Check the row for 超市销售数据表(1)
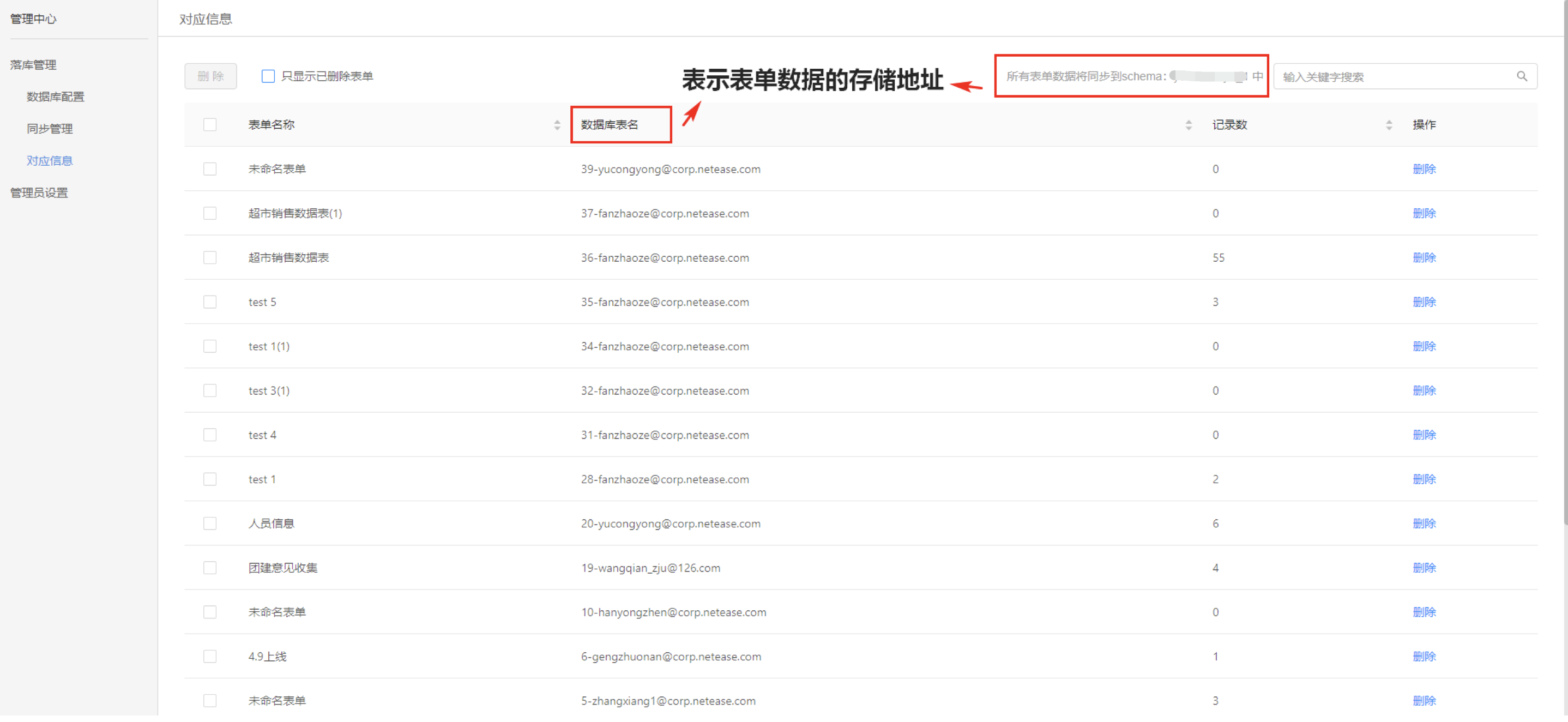Image resolution: width=1568 pixels, height=722 pixels. tap(210, 213)
